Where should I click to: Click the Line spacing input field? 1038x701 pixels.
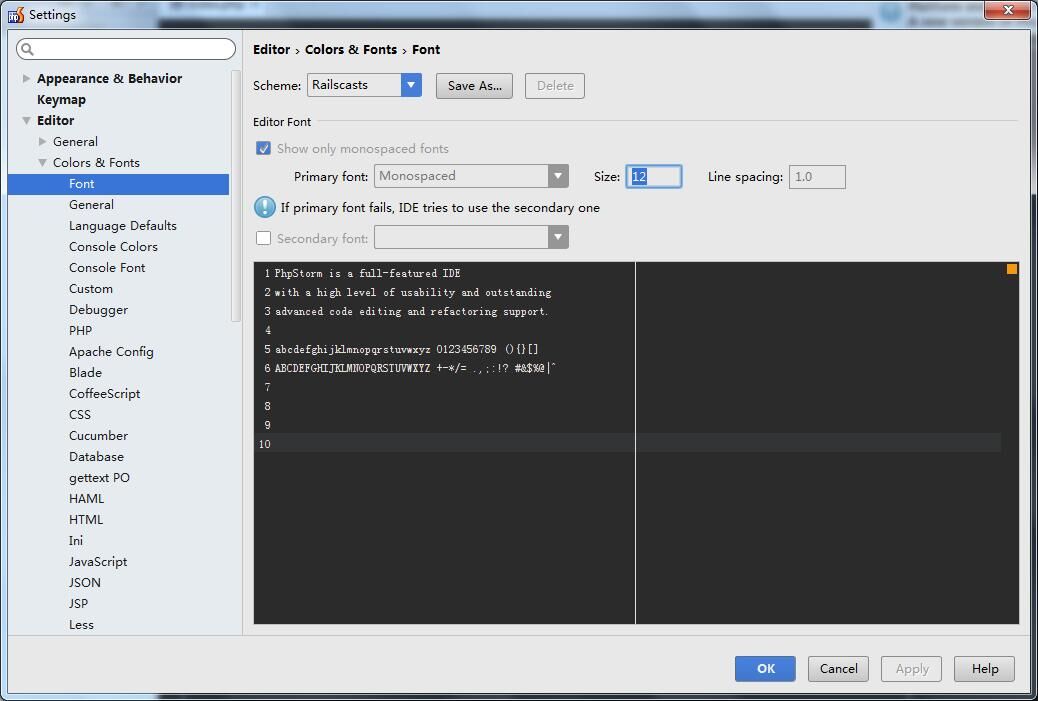817,177
